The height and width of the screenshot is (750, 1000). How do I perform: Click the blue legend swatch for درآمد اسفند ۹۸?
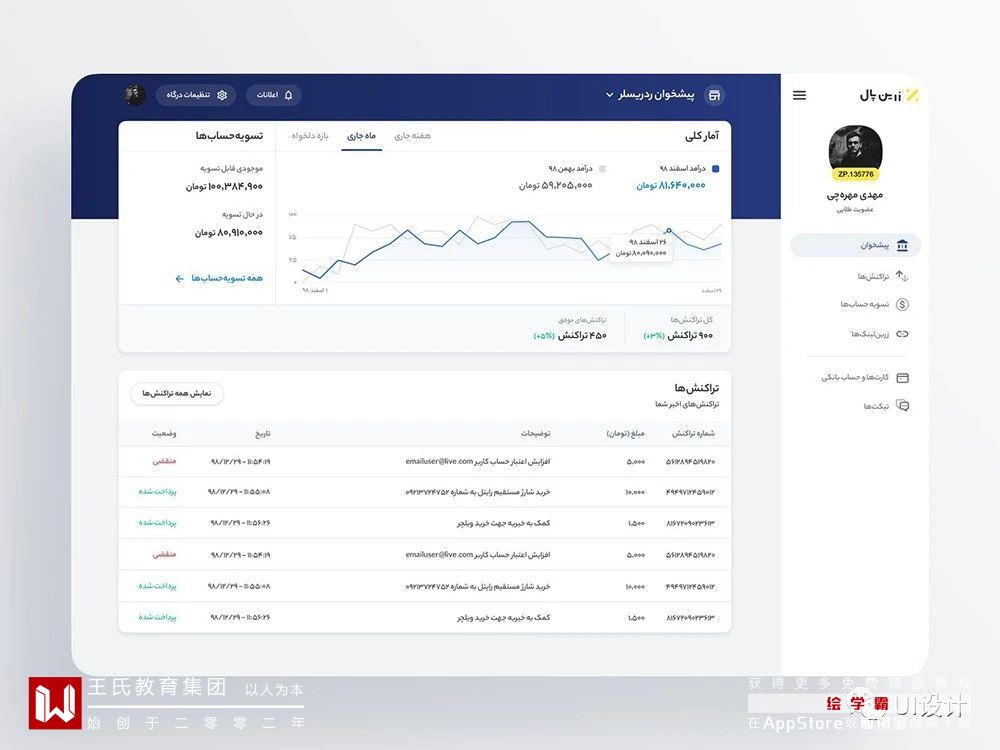click(x=716, y=168)
